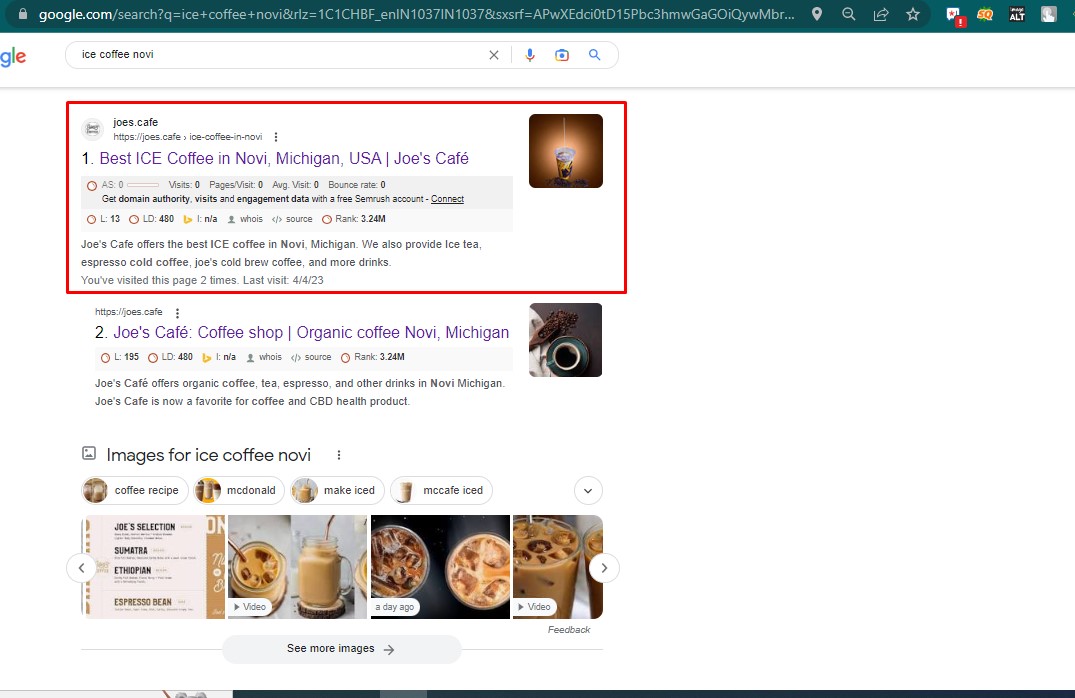The image size is (1075, 698).
Task: Click the share page icon in address bar
Action: tap(881, 14)
